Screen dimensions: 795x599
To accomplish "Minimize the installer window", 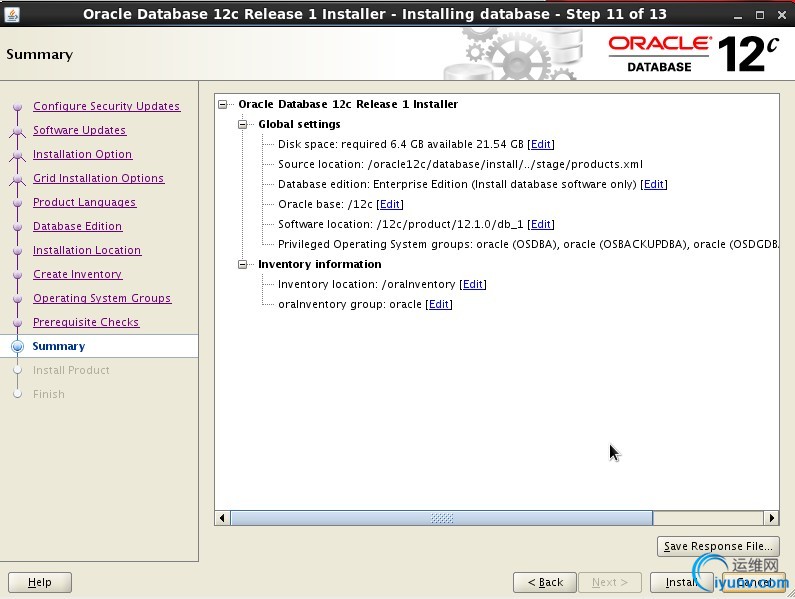I will [738, 15].
